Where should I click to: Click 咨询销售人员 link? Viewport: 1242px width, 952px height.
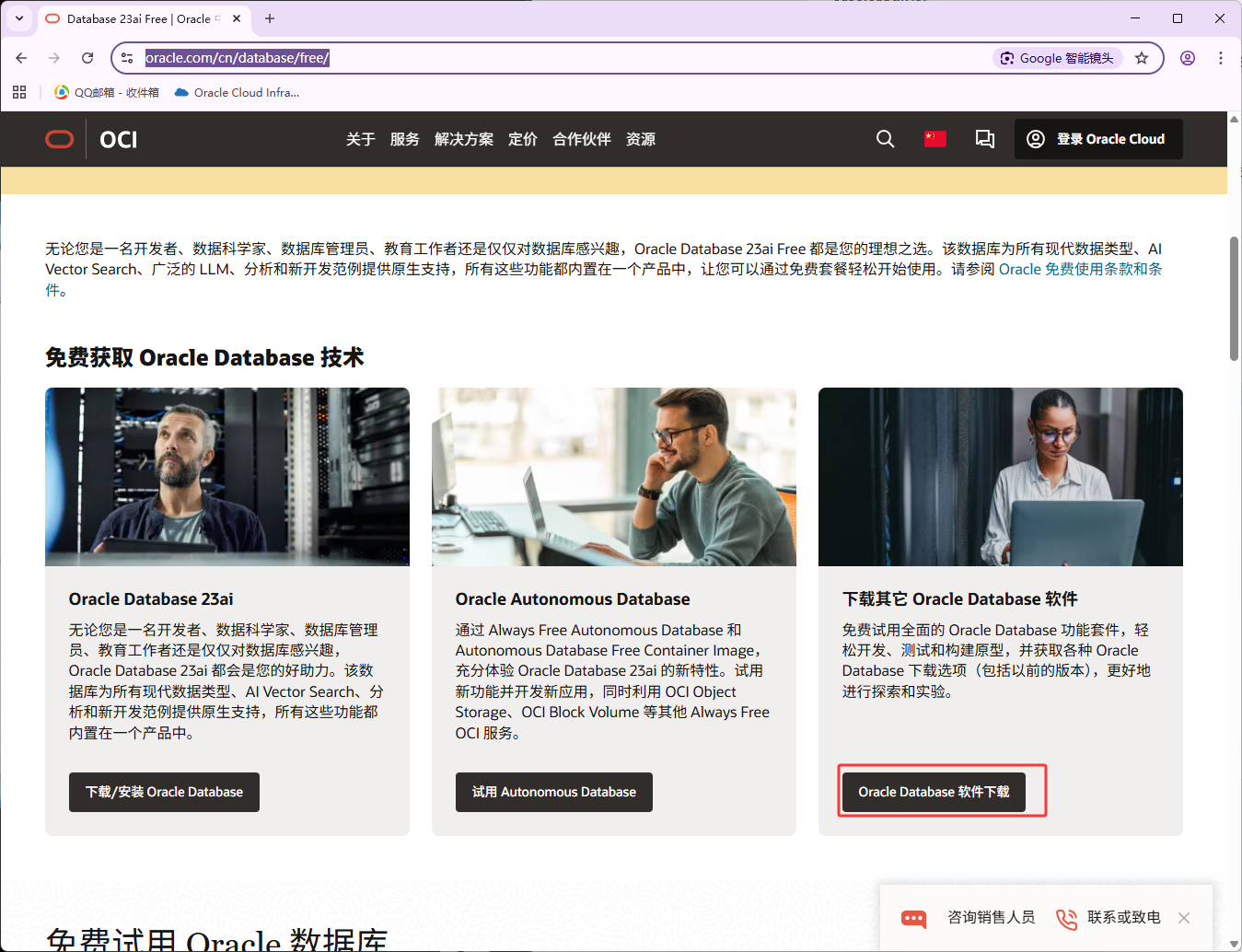(991, 917)
